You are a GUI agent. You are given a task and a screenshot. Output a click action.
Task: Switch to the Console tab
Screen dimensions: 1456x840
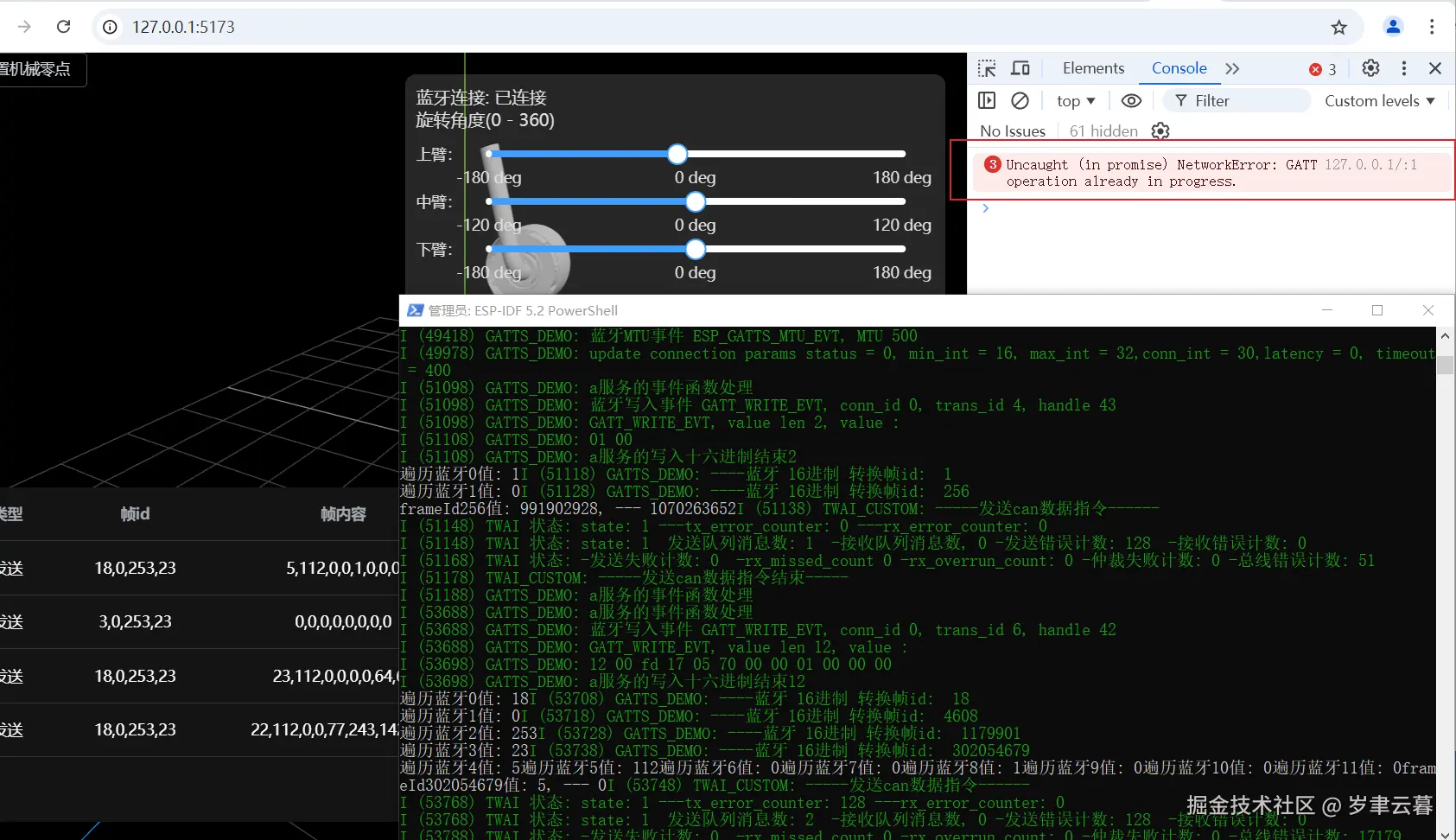[1179, 68]
